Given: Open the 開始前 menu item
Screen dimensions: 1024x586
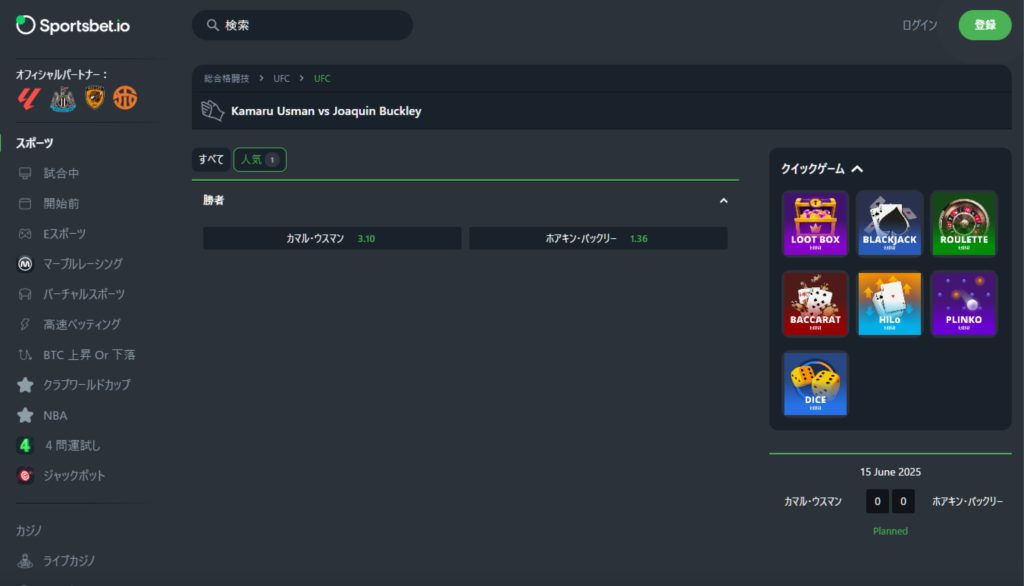Looking at the screenshot, I should coord(61,204).
